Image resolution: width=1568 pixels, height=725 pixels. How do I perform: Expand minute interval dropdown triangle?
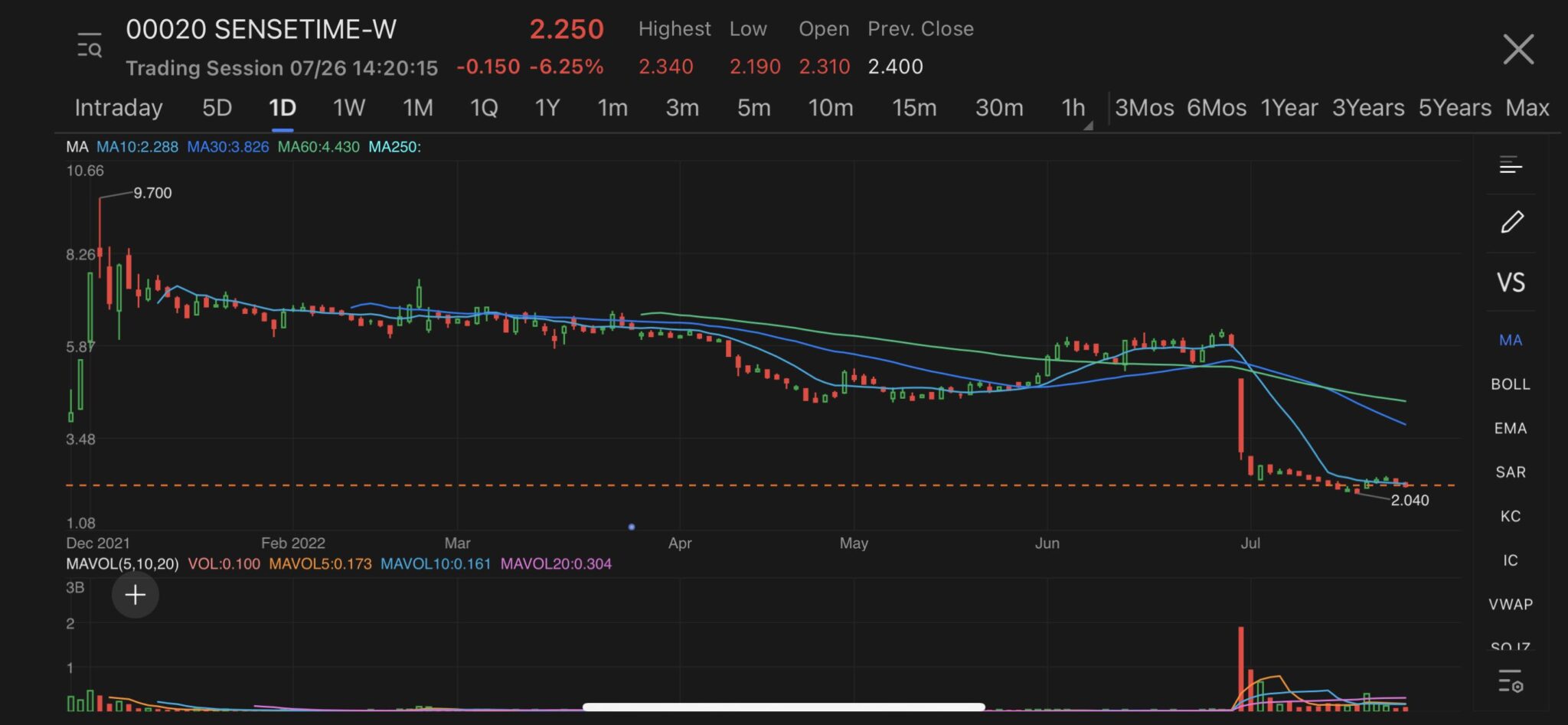[x=1088, y=125]
